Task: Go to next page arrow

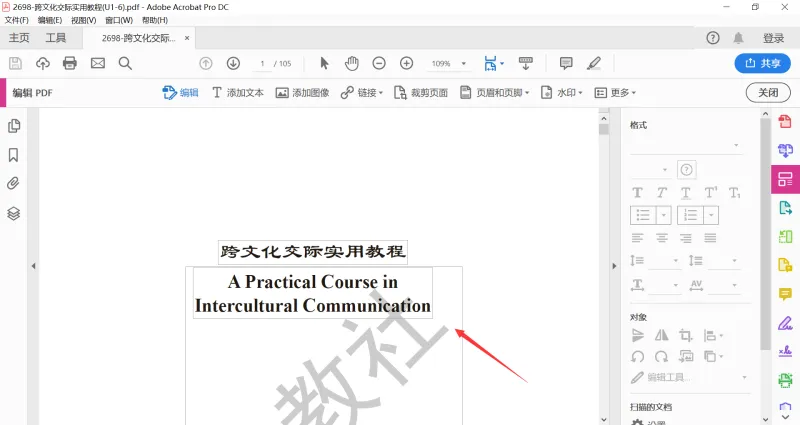Action: pos(233,63)
